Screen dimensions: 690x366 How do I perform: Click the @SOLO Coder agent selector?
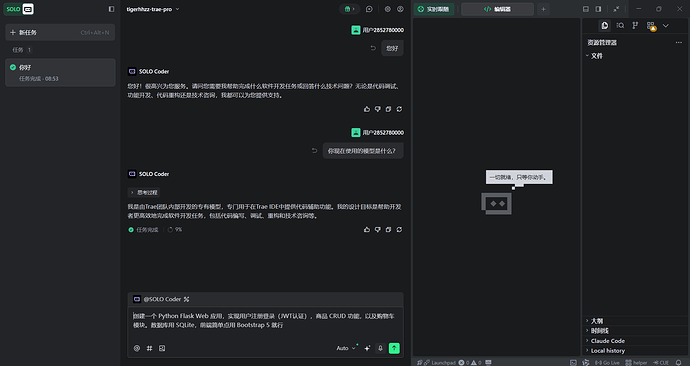[x=161, y=299]
